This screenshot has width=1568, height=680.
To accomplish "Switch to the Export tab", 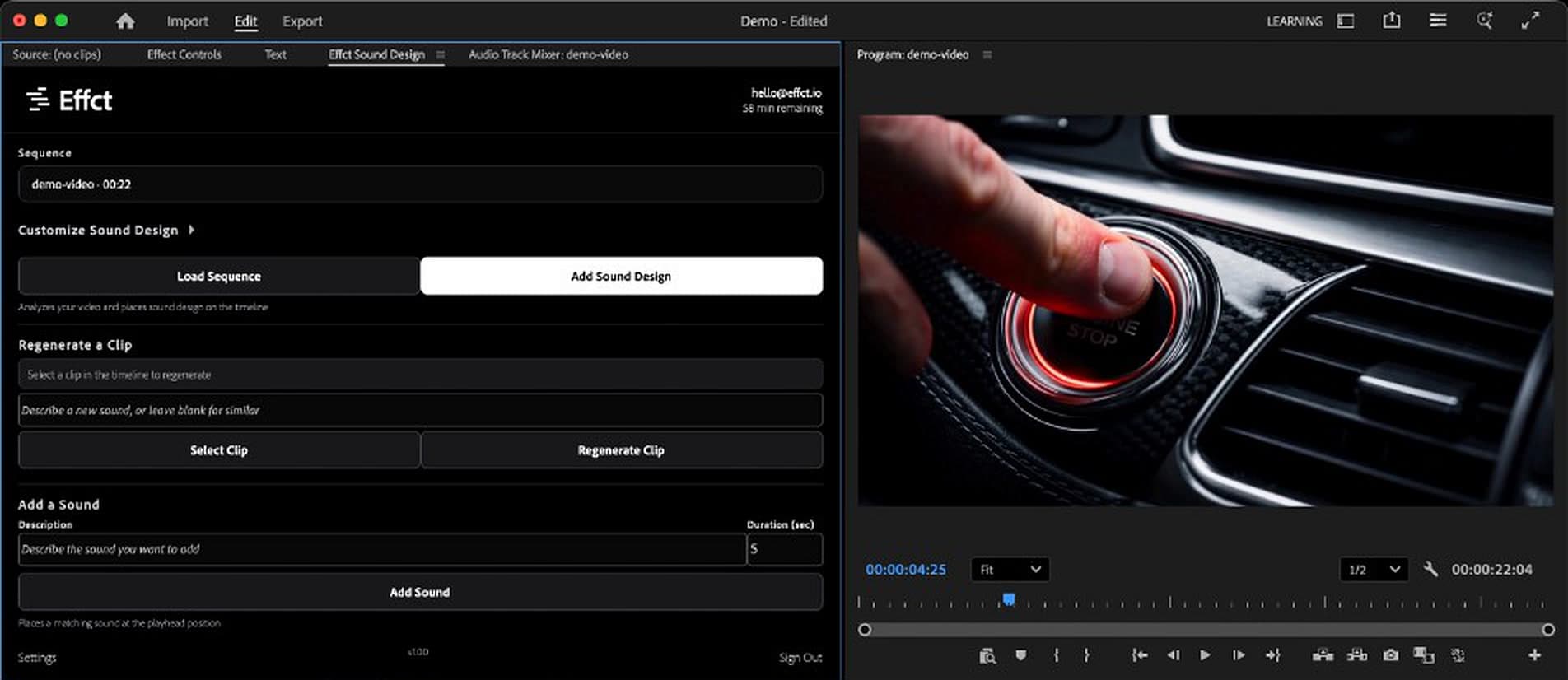I will point(302,21).
